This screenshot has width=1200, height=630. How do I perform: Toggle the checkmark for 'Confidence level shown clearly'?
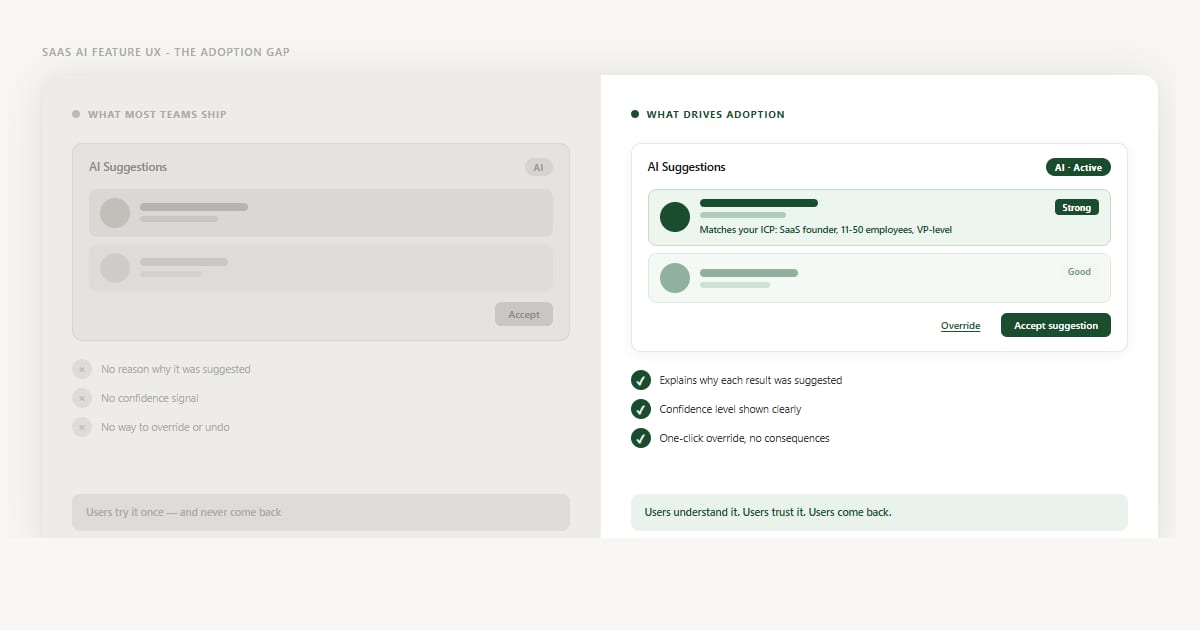[641, 409]
